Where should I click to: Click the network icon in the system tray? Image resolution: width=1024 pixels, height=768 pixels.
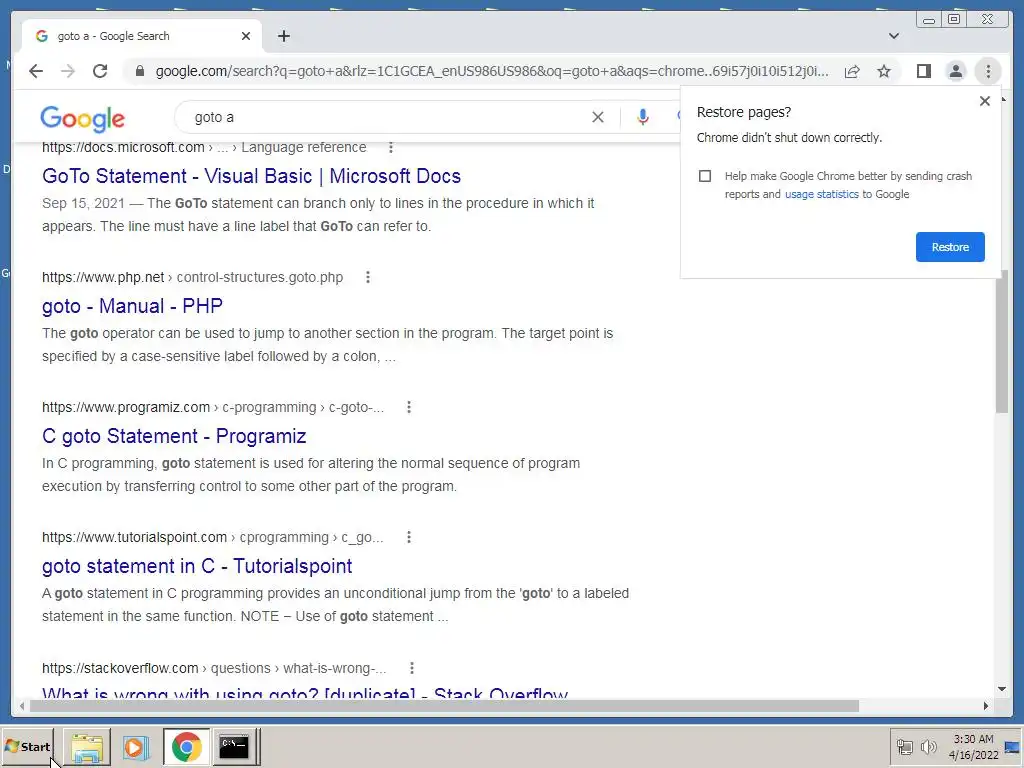[904, 746]
